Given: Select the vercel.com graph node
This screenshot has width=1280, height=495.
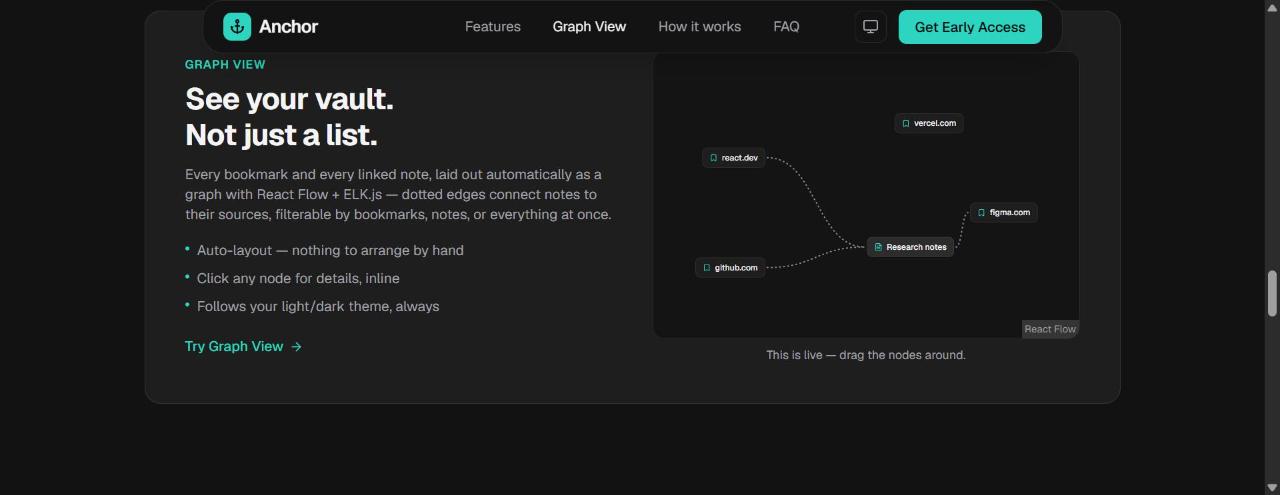Looking at the screenshot, I should click(929, 123).
